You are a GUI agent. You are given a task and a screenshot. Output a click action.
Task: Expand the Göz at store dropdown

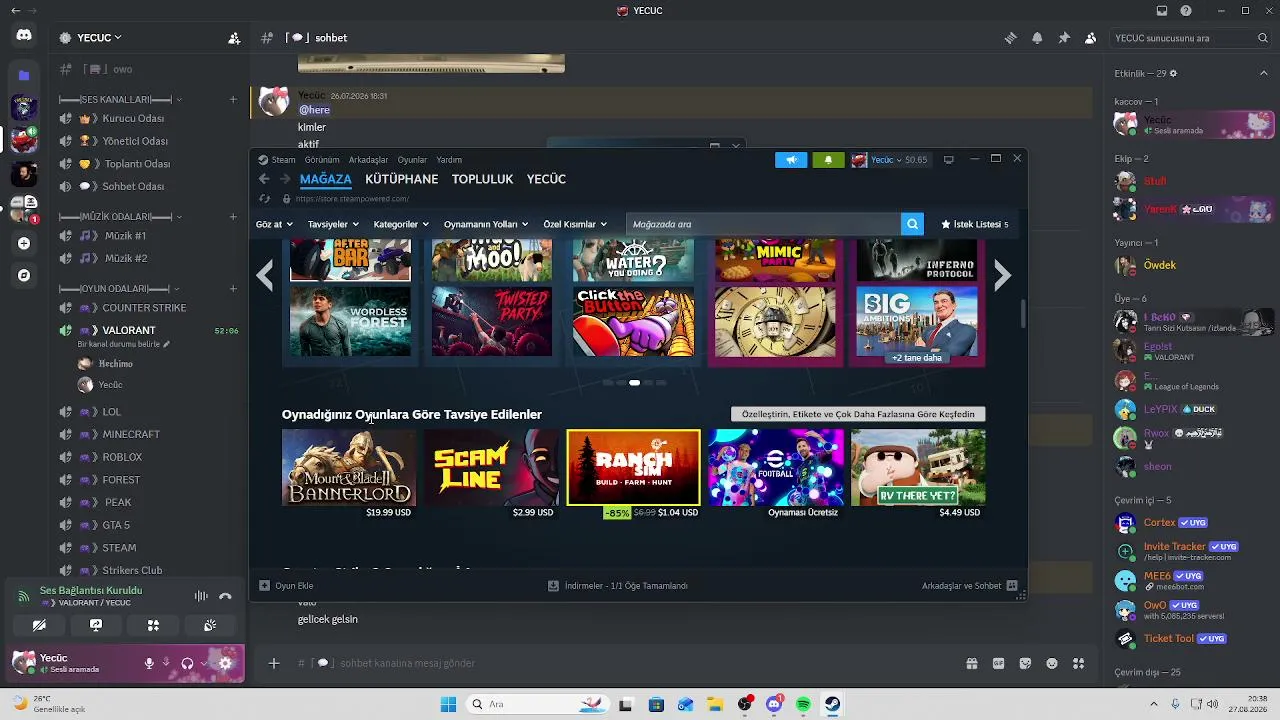275,224
